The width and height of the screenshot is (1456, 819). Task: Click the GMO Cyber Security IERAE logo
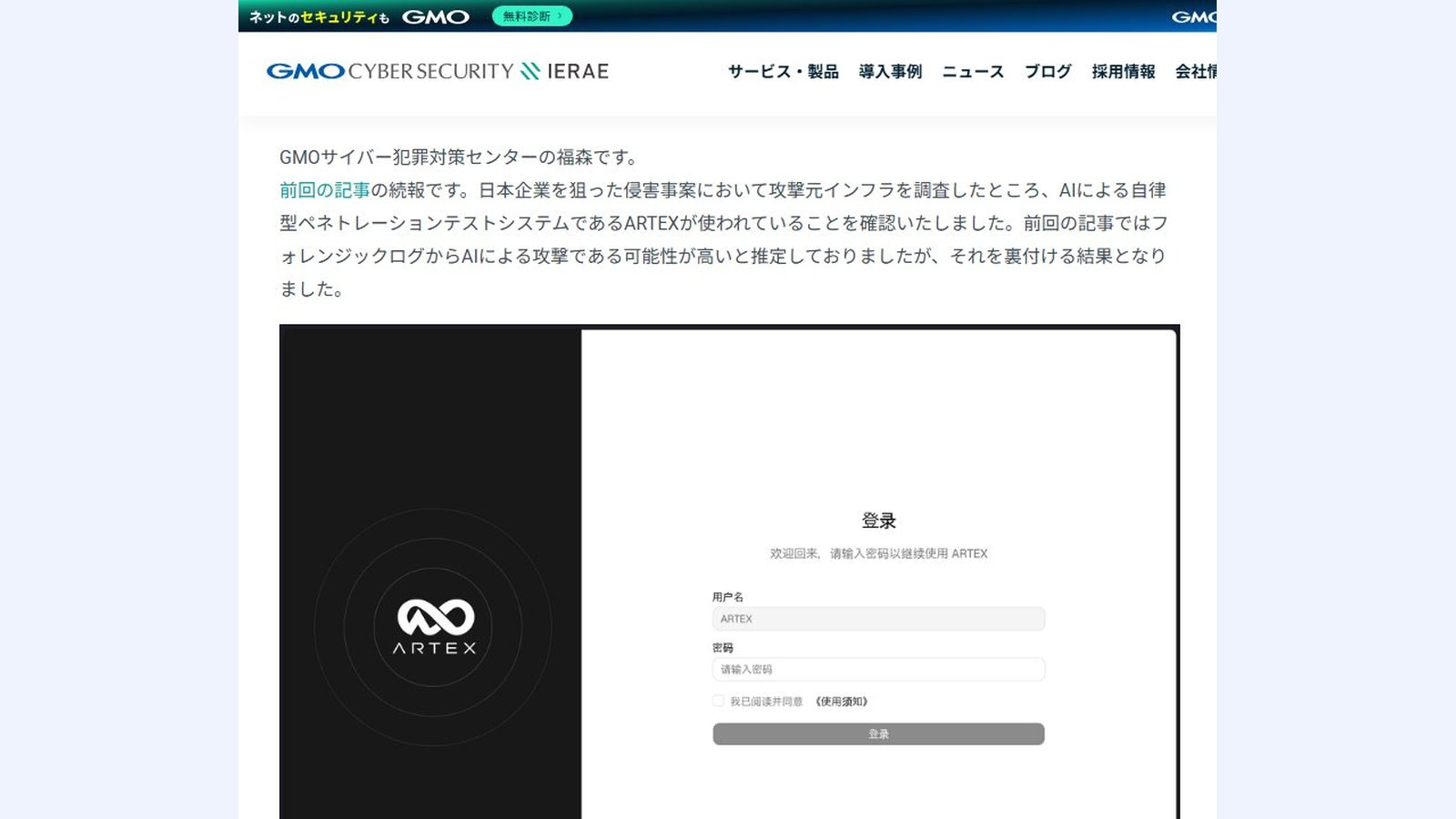coord(437,71)
